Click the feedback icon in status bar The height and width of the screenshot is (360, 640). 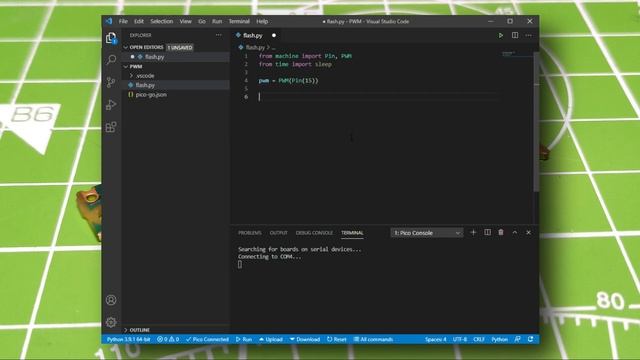(x=518, y=339)
